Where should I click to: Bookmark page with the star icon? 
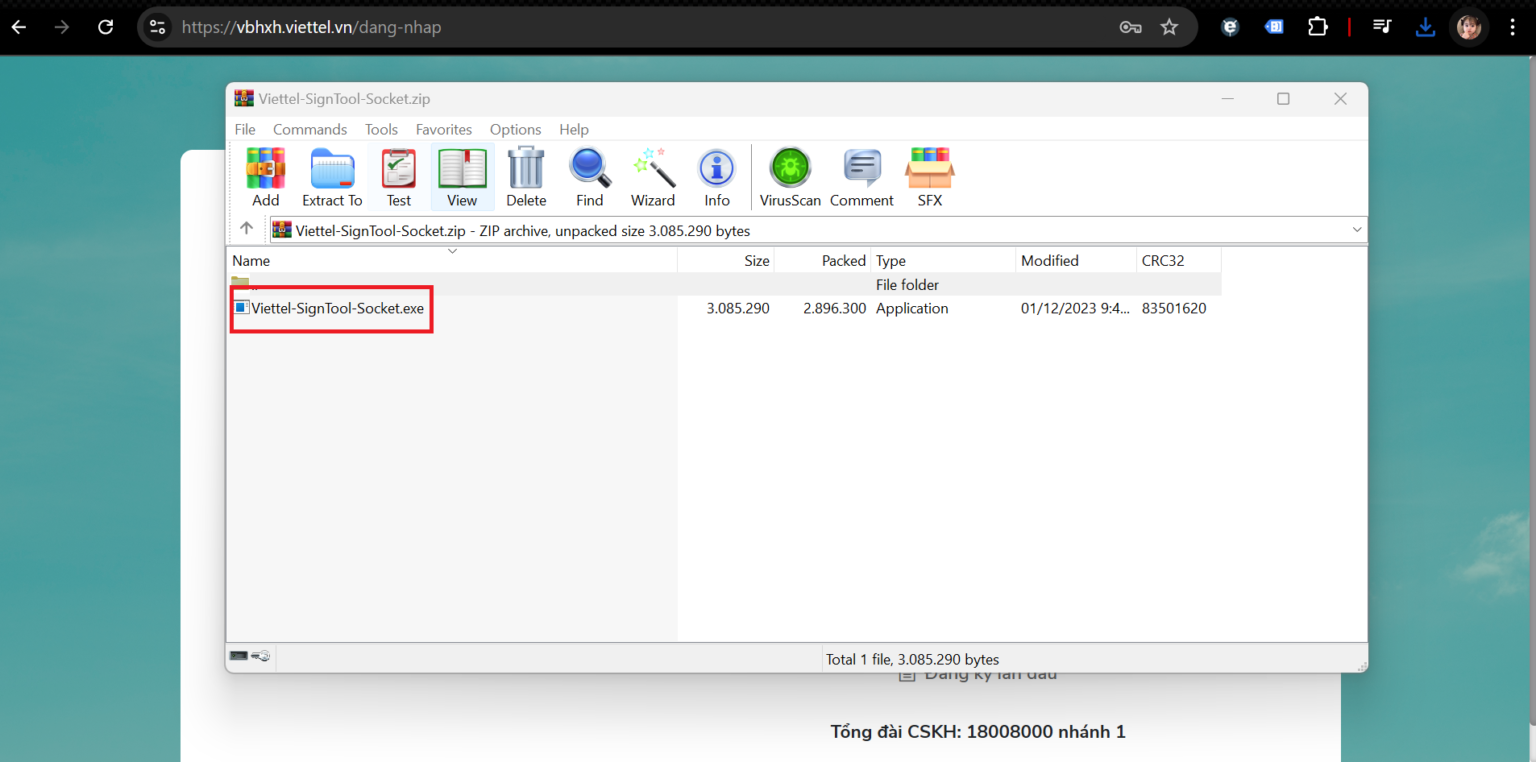point(1169,27)
